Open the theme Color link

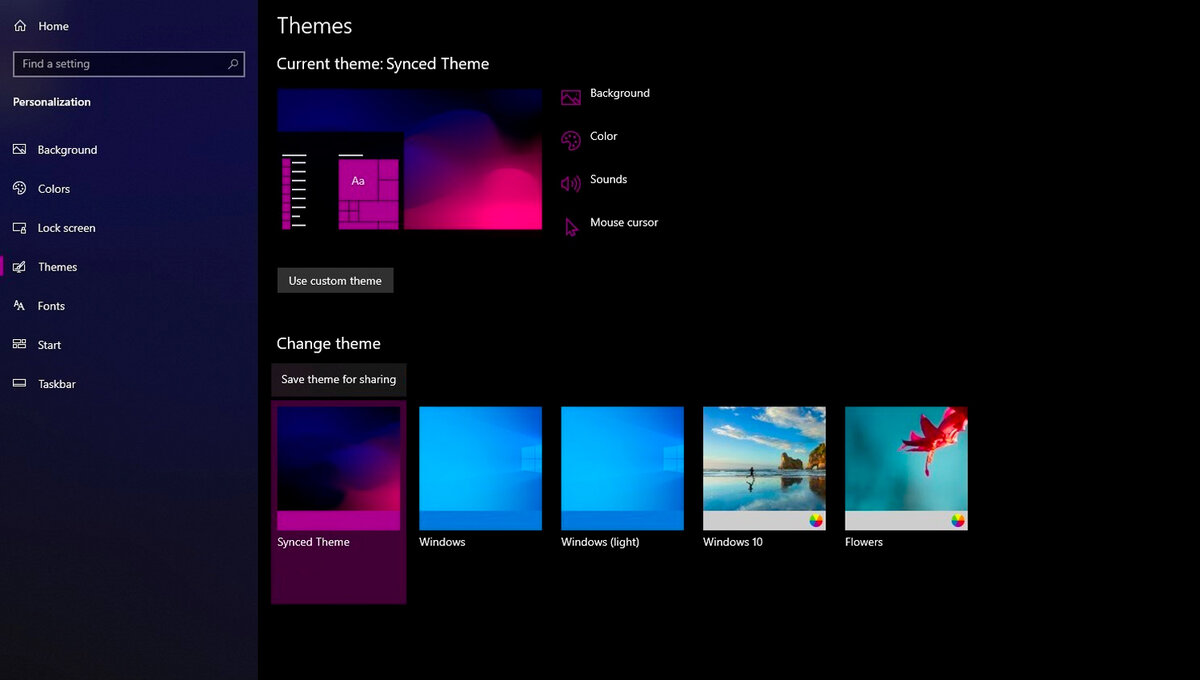604,136
